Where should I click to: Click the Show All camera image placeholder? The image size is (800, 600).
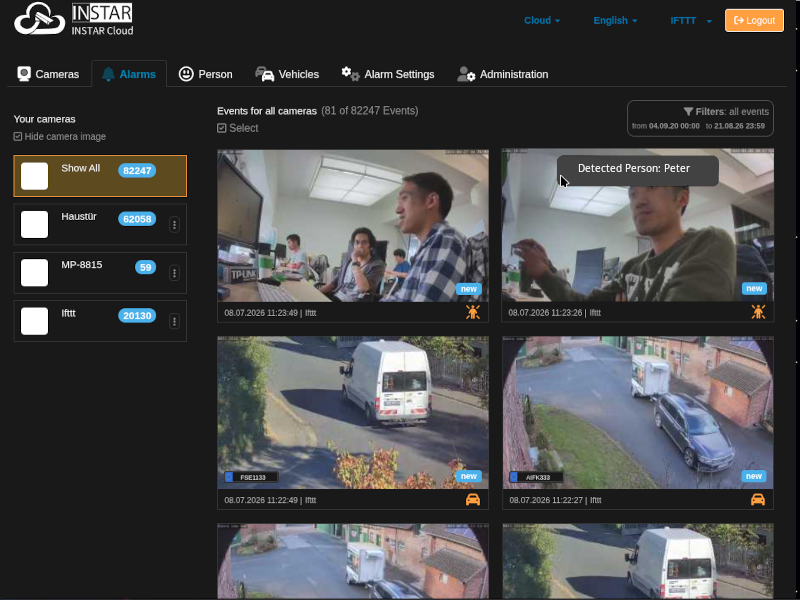34,176
